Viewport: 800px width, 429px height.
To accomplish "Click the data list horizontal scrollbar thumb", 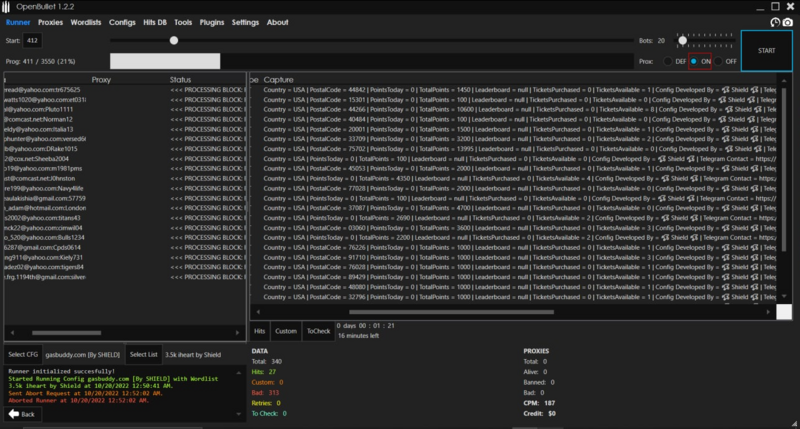I will click(66, 333).
